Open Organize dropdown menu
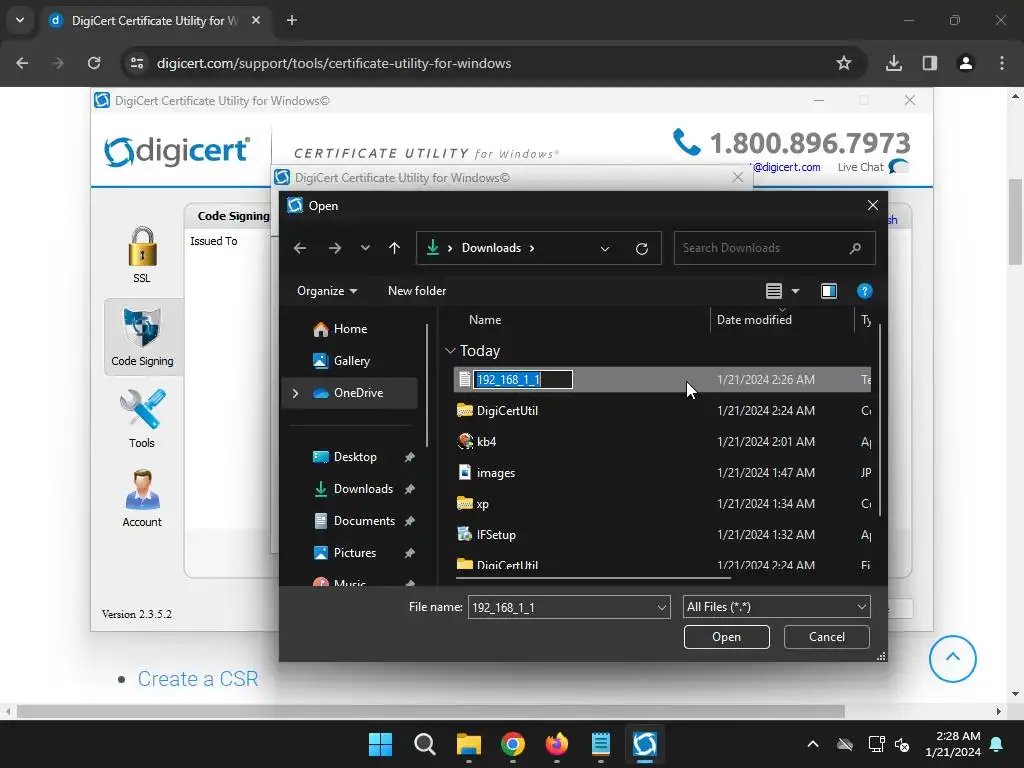 coord(327,291)
